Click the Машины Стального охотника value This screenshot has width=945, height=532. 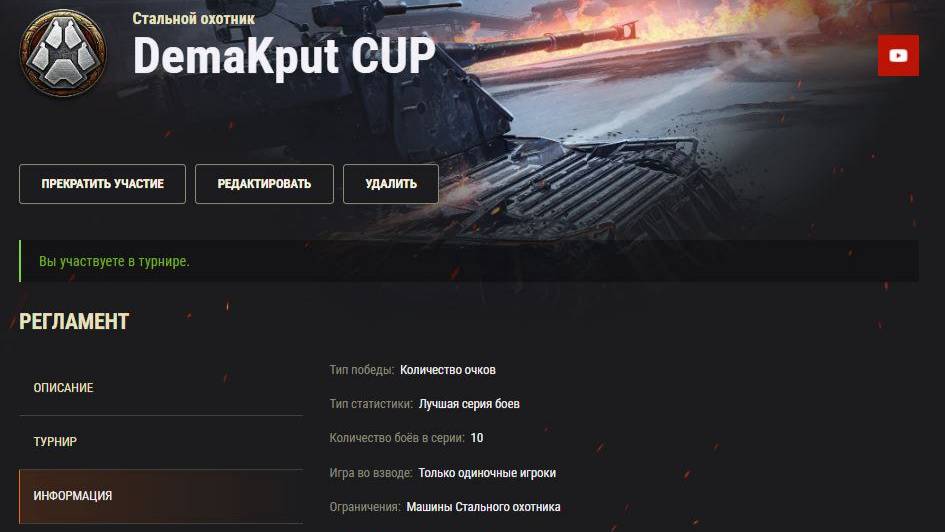[483, 507]
